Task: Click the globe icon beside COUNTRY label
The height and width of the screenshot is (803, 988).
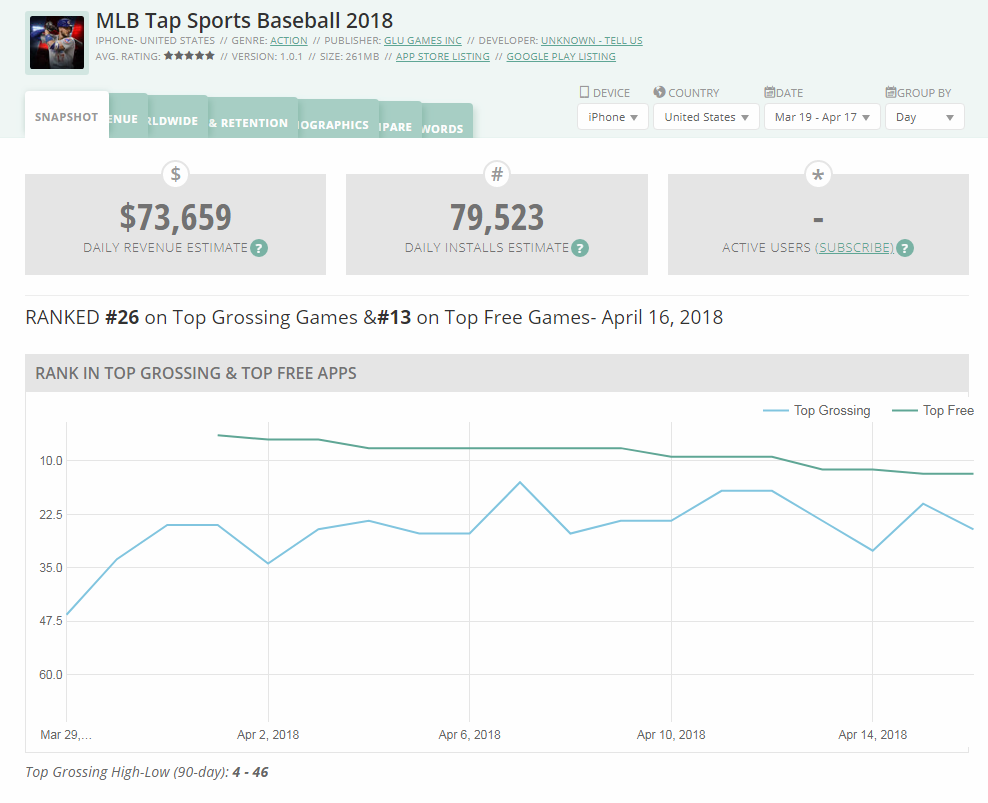Action: [659, 92]
